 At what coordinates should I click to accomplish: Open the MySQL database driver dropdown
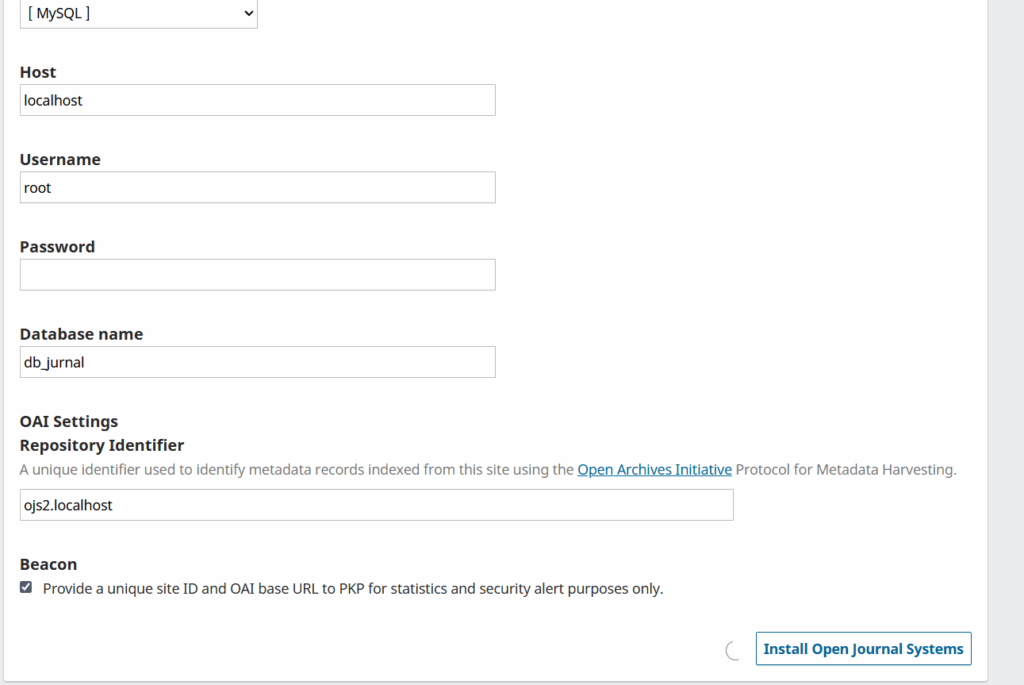[x=138, y=14]
